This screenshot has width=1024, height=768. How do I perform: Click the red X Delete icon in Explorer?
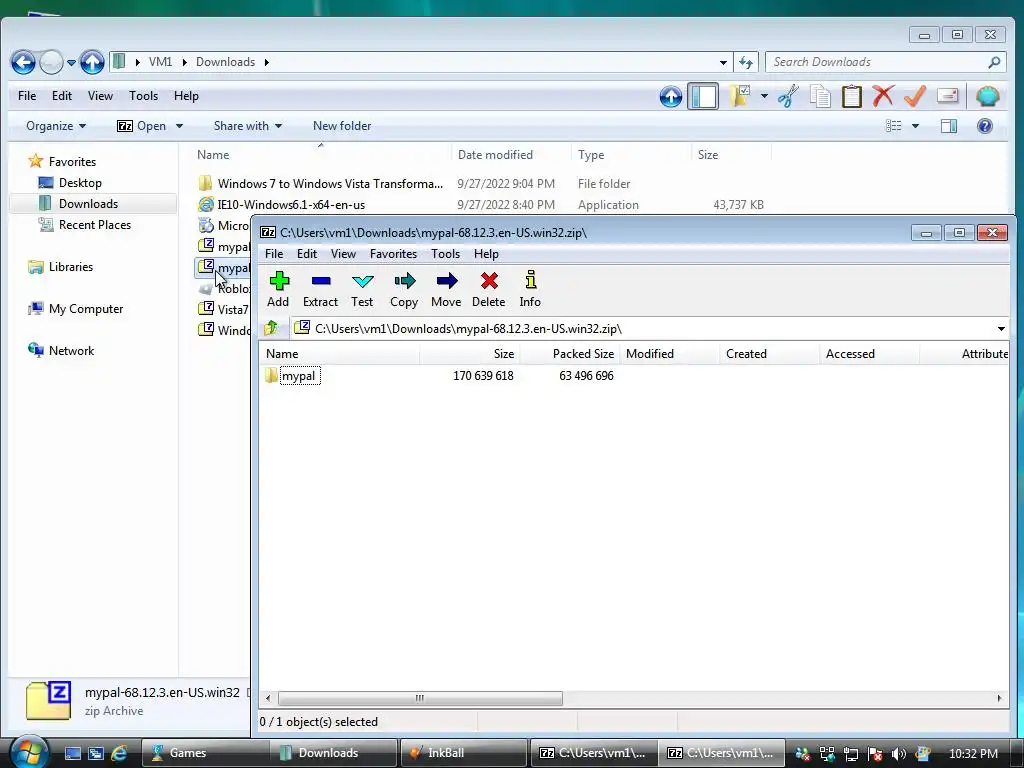tap(883, 96)
